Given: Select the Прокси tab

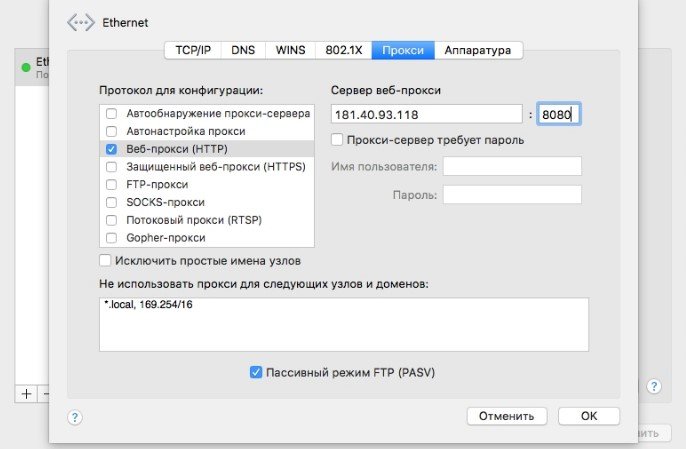Looking at the screenshot, I should pos(403,50).
